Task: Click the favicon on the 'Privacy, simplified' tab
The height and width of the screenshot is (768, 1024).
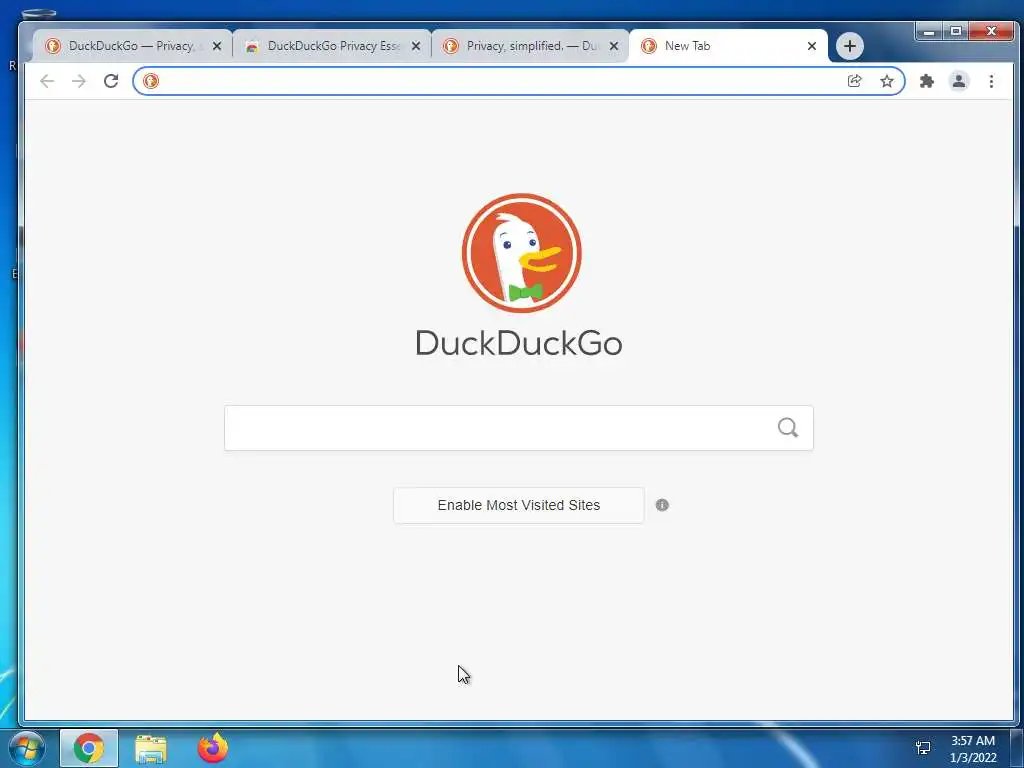Action: pos(450,46)
